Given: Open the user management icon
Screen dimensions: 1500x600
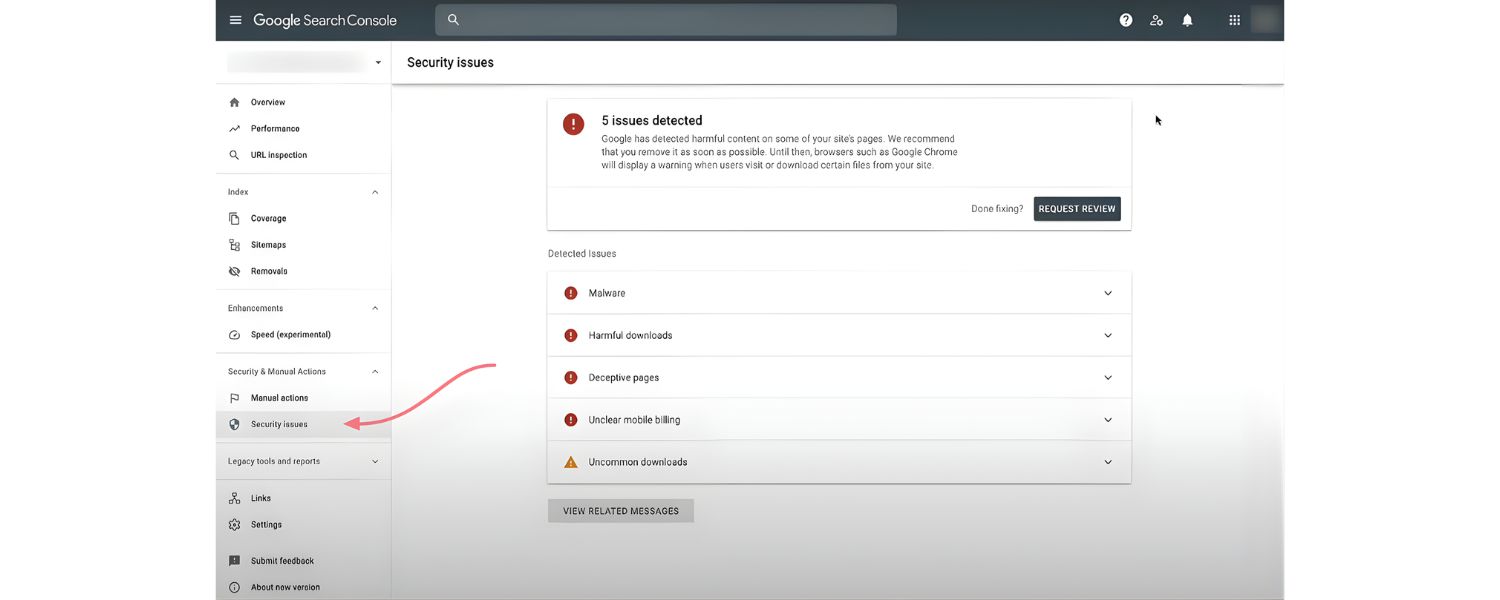Looking at the screenshot, I should click(1156, 19).
